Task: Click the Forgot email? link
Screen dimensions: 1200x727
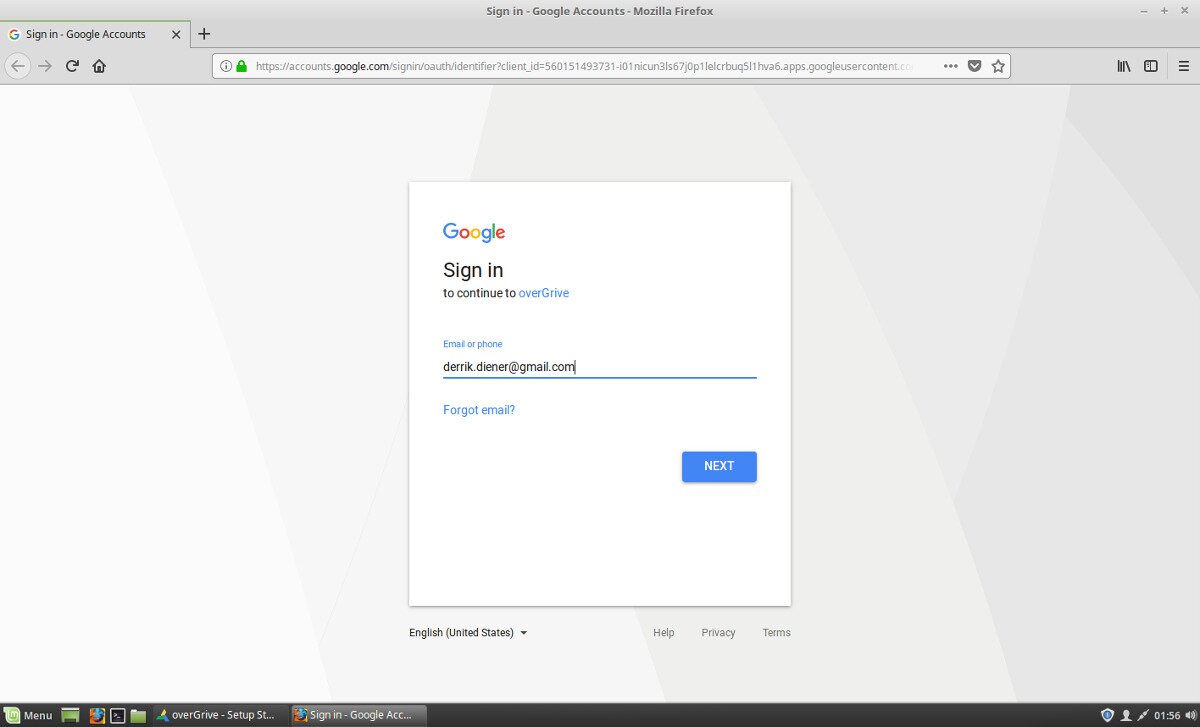Action: [x=479, y=410]
